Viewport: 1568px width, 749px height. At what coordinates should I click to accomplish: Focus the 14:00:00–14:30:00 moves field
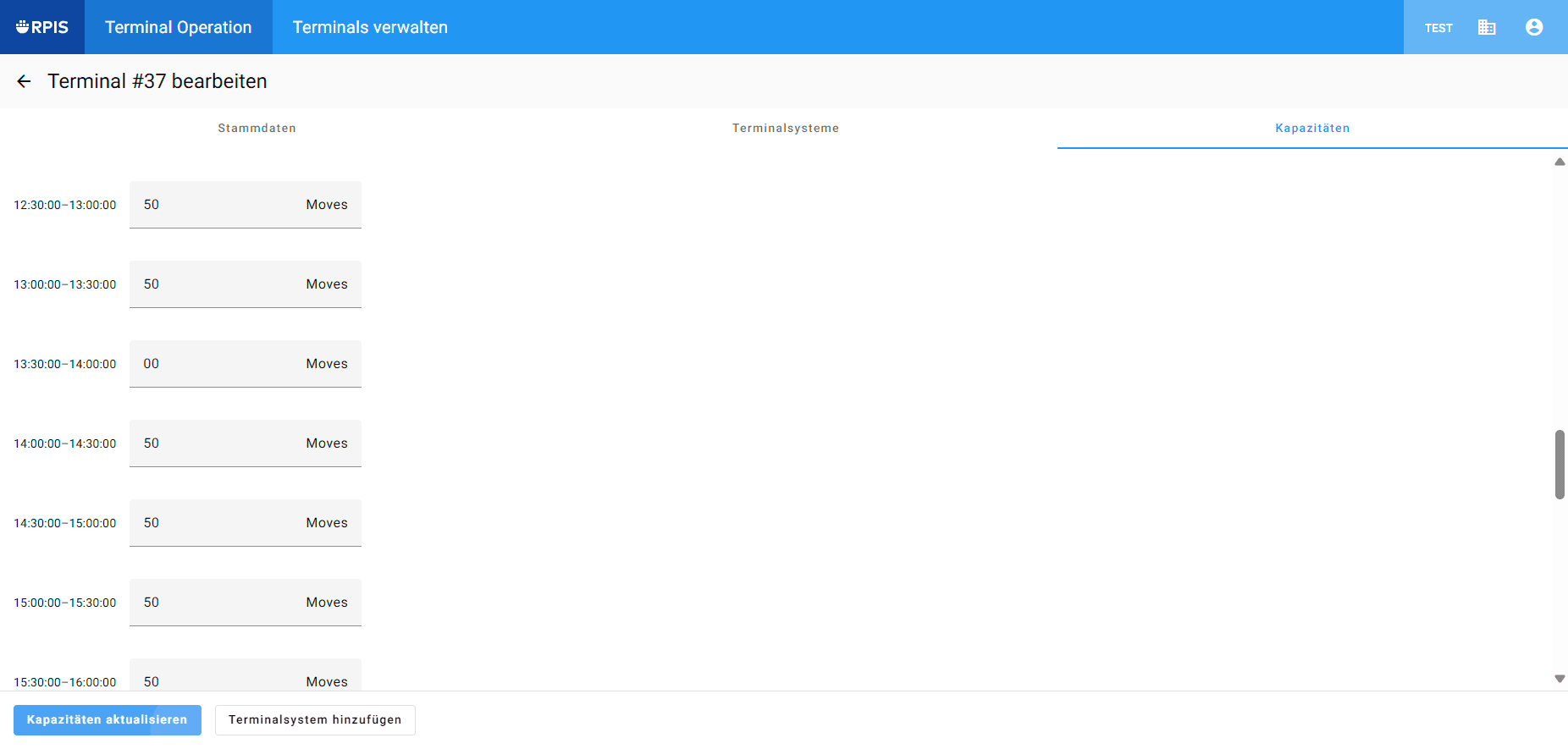(x=246, y=443)
